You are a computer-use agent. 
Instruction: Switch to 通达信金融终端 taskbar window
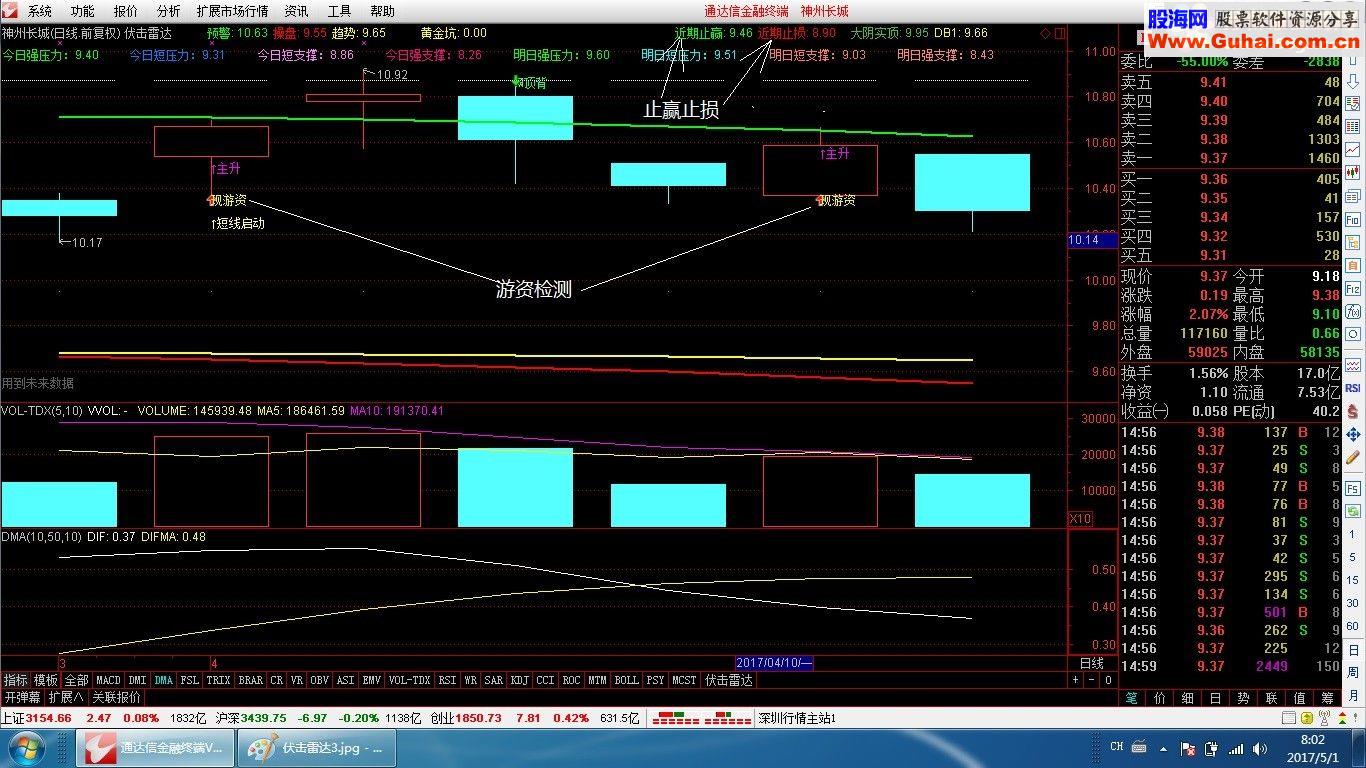[x=157, y=748]
